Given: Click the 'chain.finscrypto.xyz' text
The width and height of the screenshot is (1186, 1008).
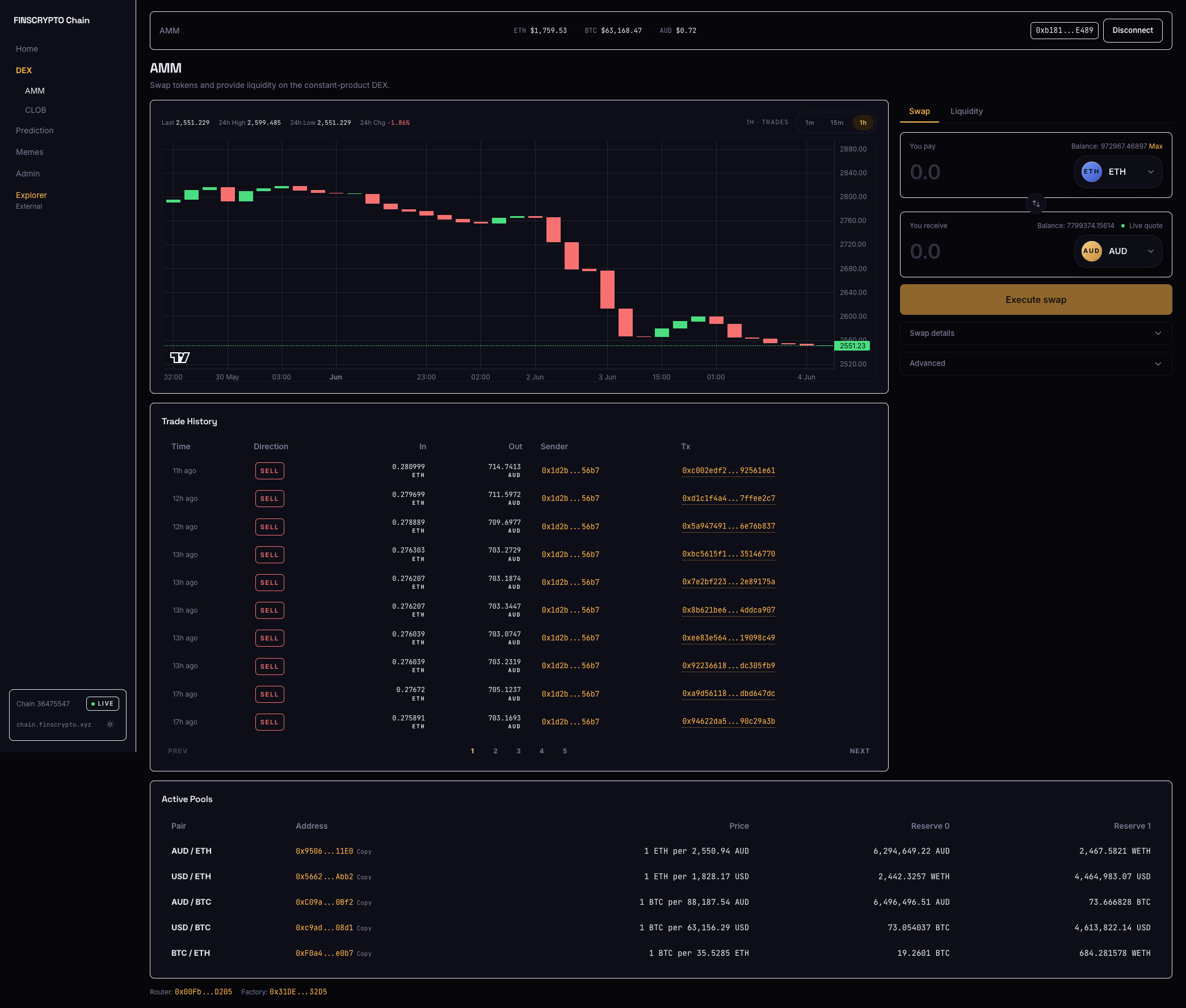Looking at the screenshot, I should tap(54, 725).
